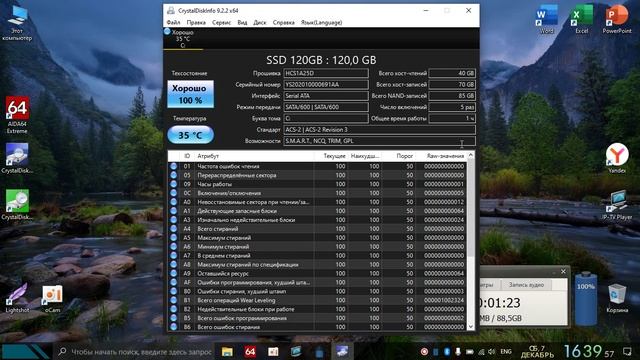Open Lightshot desktop icon
This screenshot has height=360, width=640.
pos(17,298)
